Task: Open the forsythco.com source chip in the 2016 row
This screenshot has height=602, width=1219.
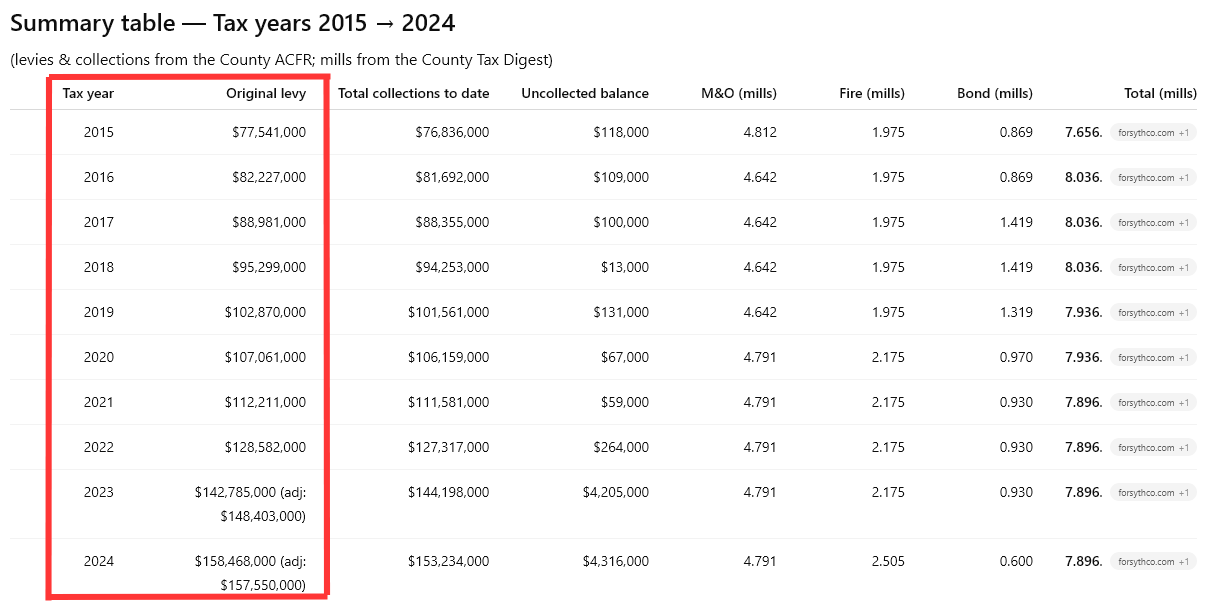Action: [x=1153, y=177]
